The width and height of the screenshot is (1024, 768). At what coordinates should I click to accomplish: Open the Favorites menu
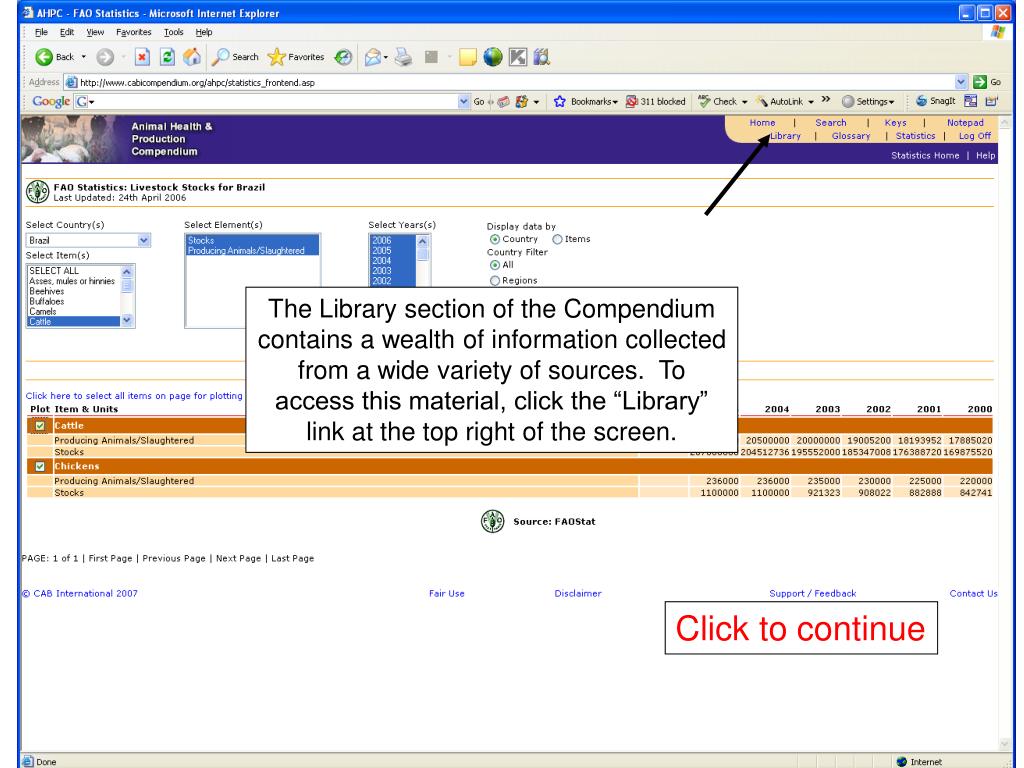pos(133,32)
